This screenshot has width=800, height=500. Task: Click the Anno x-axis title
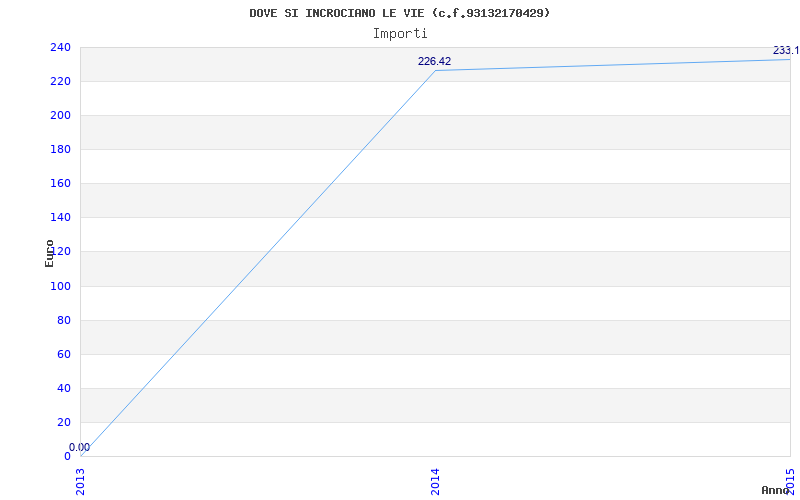point(776,490)
